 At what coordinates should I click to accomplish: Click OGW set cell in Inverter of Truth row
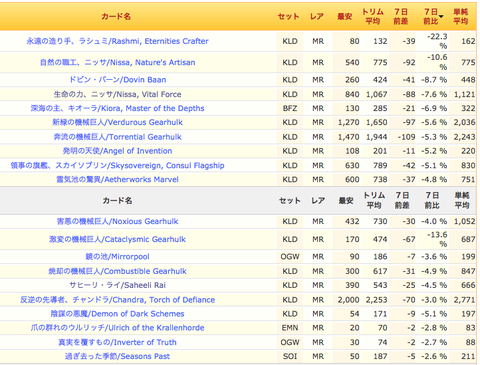290,342
